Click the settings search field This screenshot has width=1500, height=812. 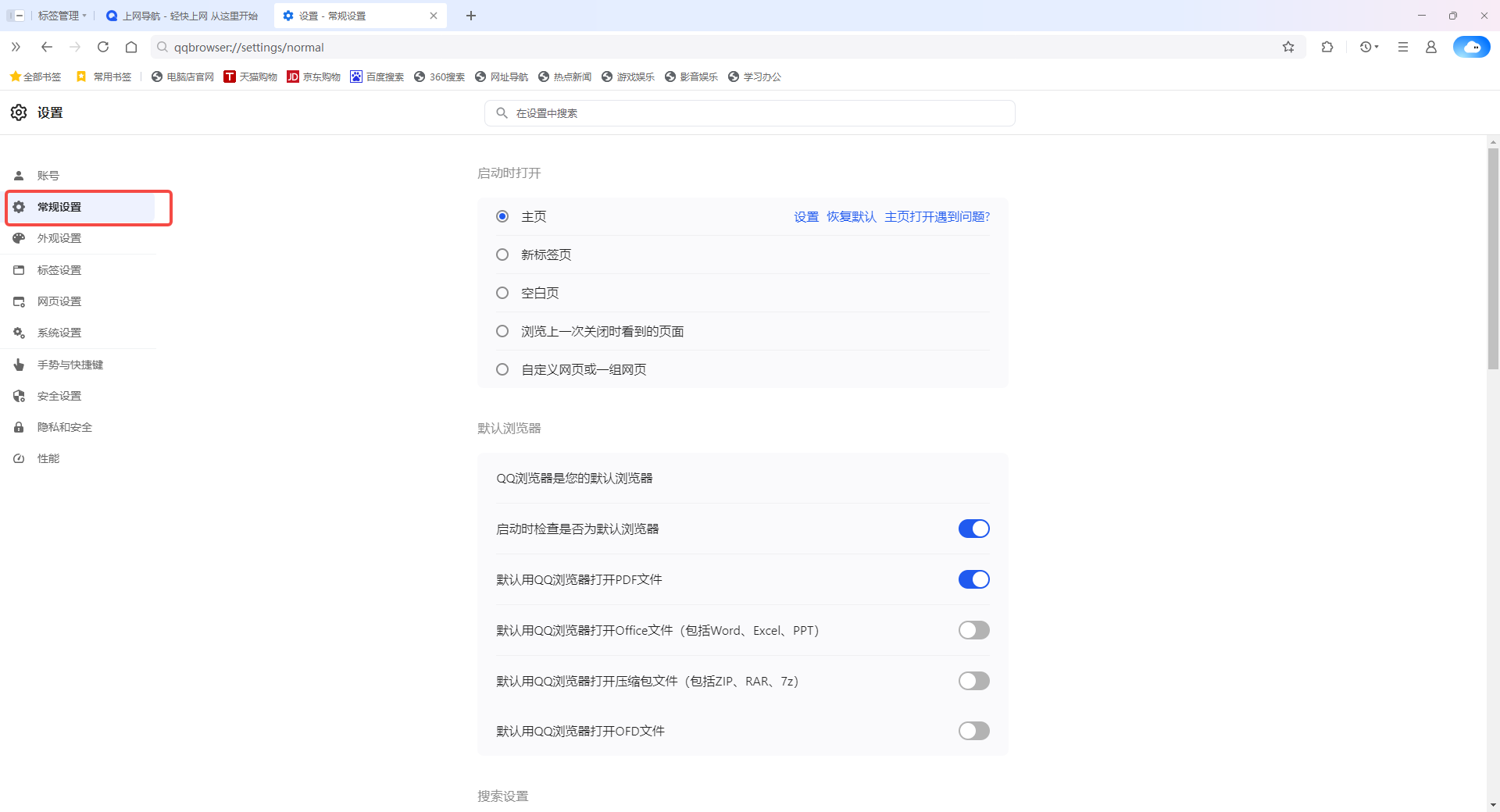tap(749, 112)
